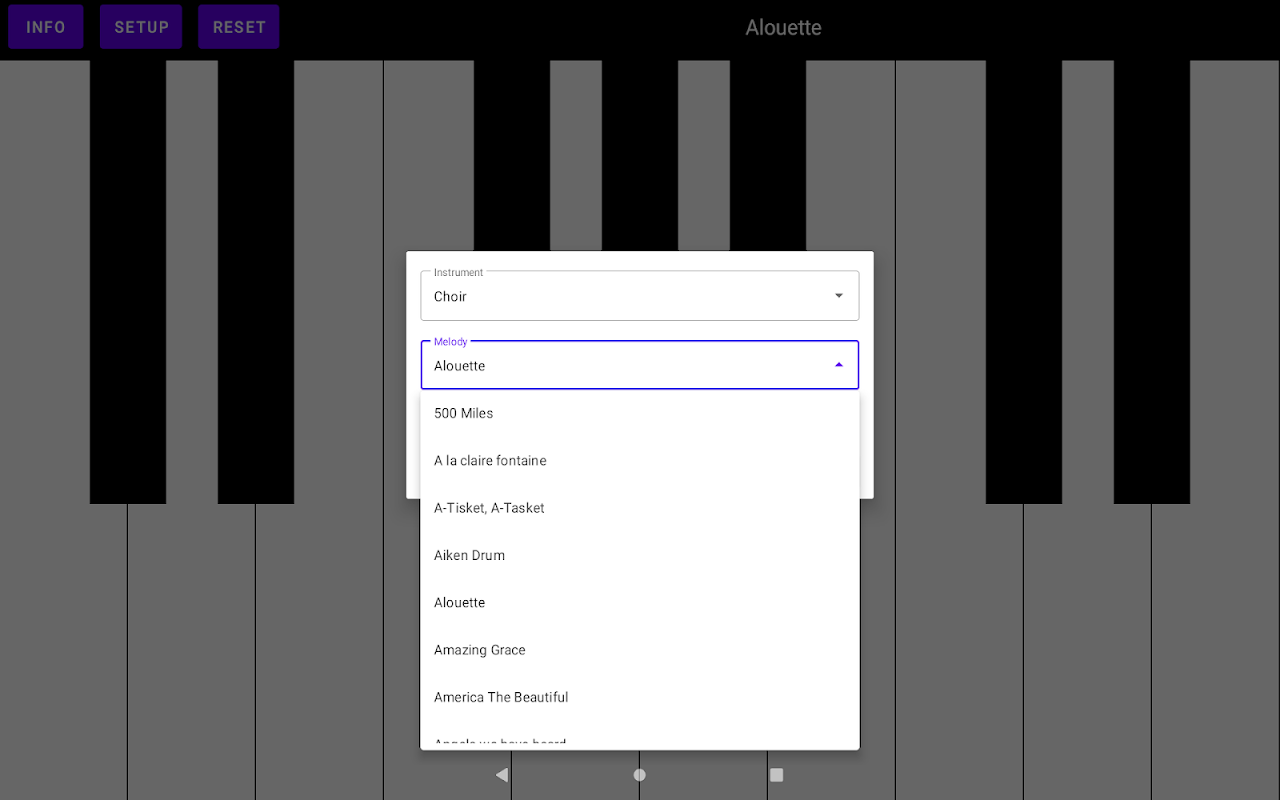
Task: Select the 500 Miles melody
Action: click(x=640, y=413)
